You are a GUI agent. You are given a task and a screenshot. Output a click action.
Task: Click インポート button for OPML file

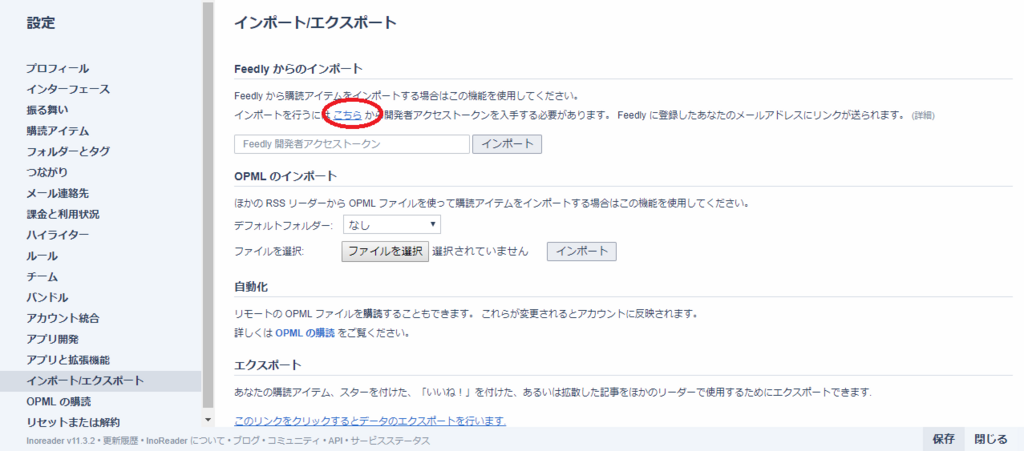pos(581,251)
